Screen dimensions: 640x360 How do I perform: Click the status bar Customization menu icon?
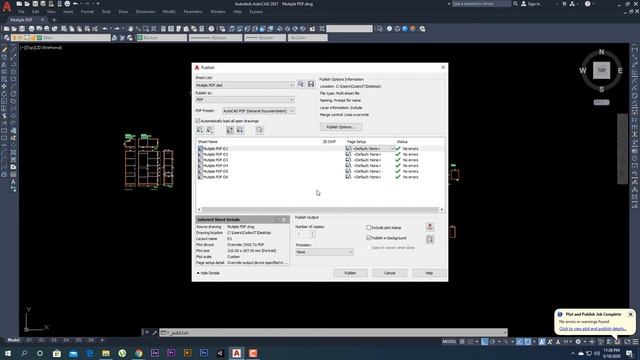tap(635, 342)
